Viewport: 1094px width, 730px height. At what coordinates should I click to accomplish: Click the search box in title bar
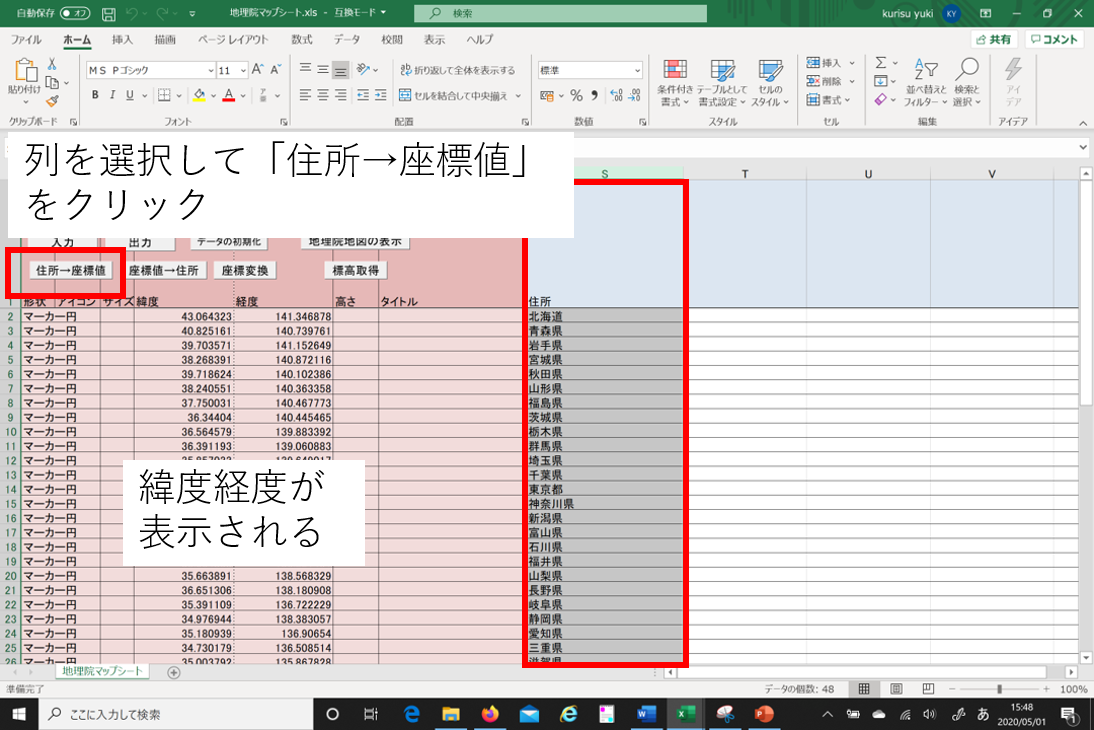click(x=560, y=13)
